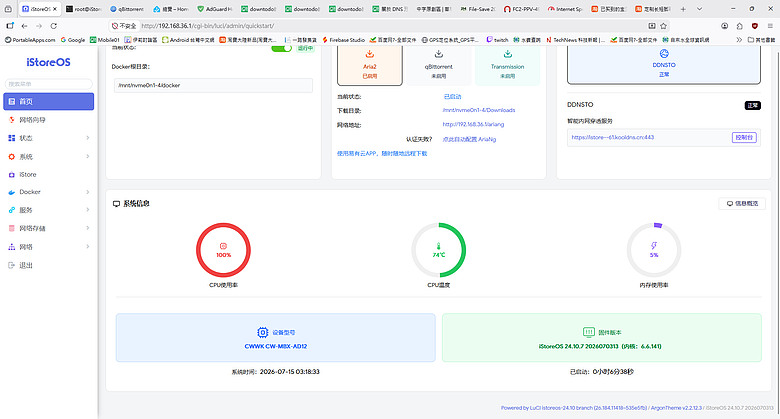
Task: Expand the 网络存储 network storage chevron
Action: [88, 228]
